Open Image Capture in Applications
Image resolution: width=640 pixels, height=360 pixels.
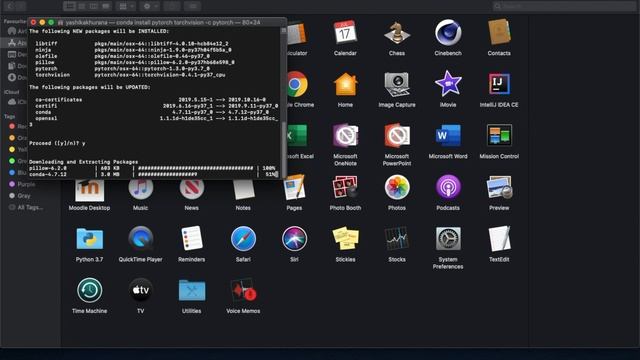(x=397, y=84)
